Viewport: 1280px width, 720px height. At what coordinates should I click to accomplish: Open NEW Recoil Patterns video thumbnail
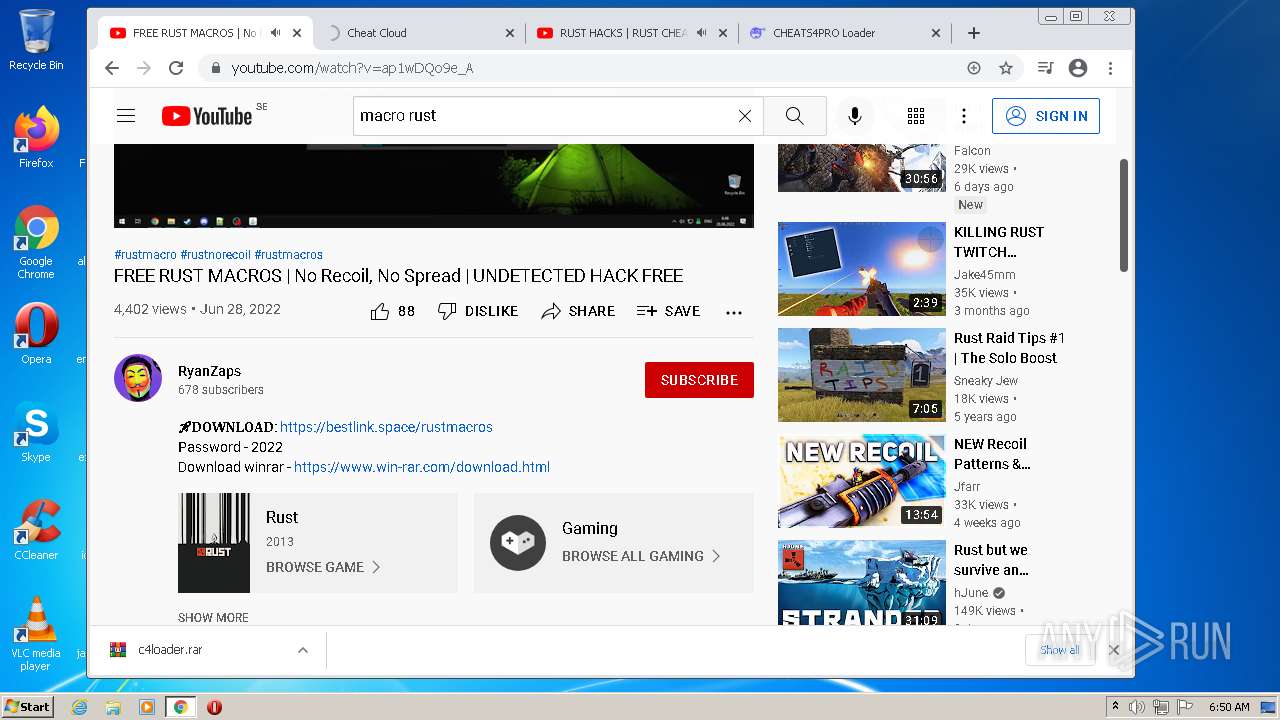(x=862, y=481)
